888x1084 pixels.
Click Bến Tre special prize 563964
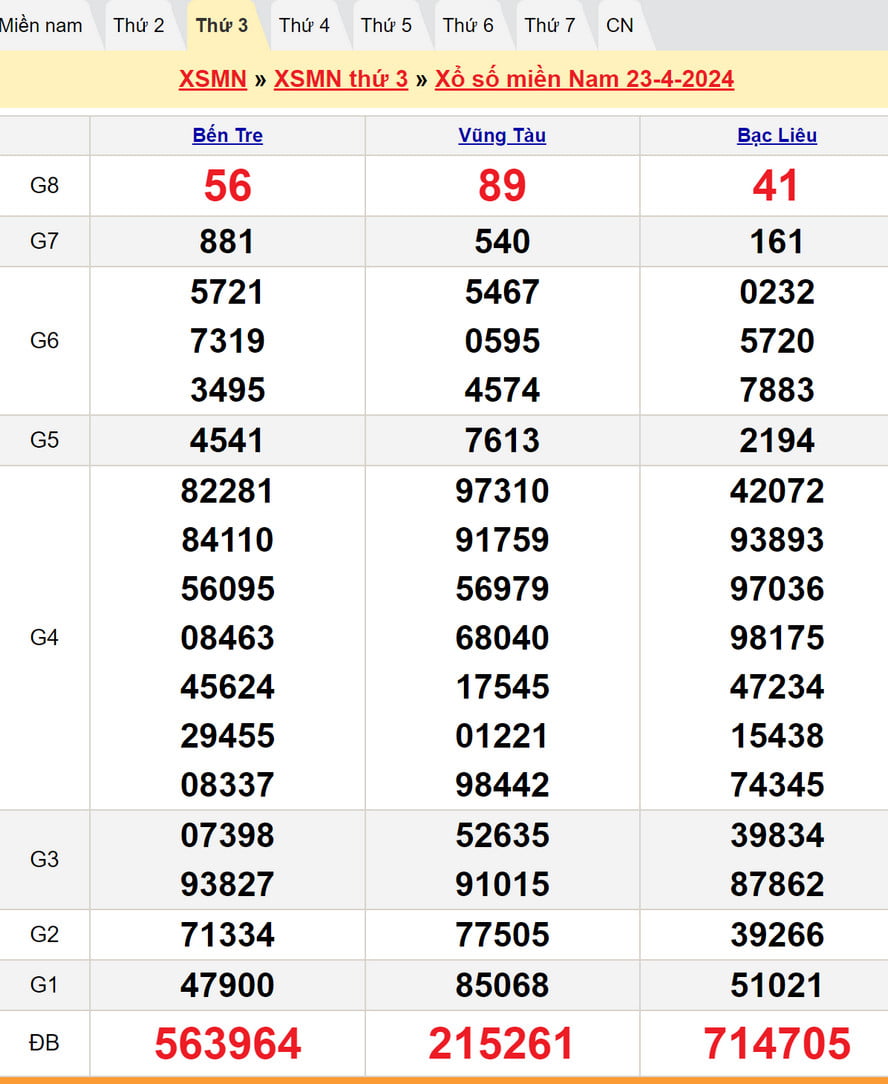click(227, 1044)
